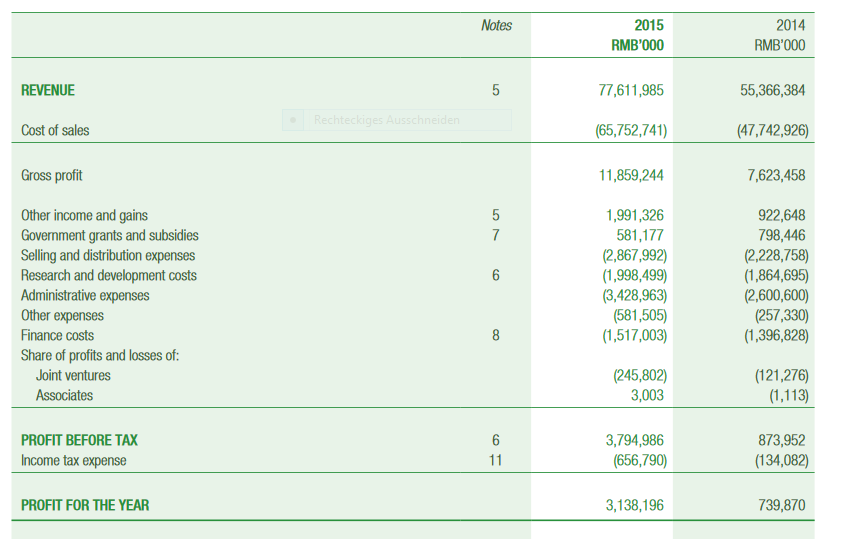Click the Government grants and subsidies row
Screen dimensions: 861x539
(110, 235)
